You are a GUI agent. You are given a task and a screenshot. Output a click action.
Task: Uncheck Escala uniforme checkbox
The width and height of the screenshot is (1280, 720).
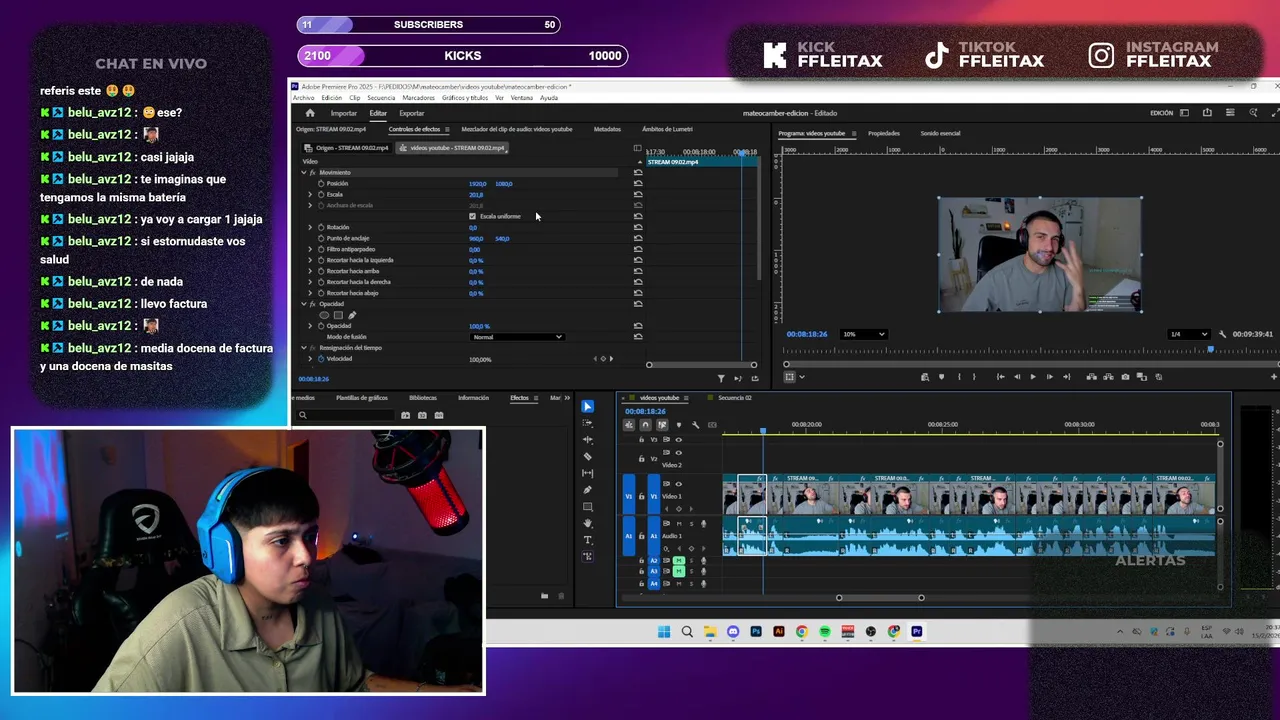click(472, 216)
